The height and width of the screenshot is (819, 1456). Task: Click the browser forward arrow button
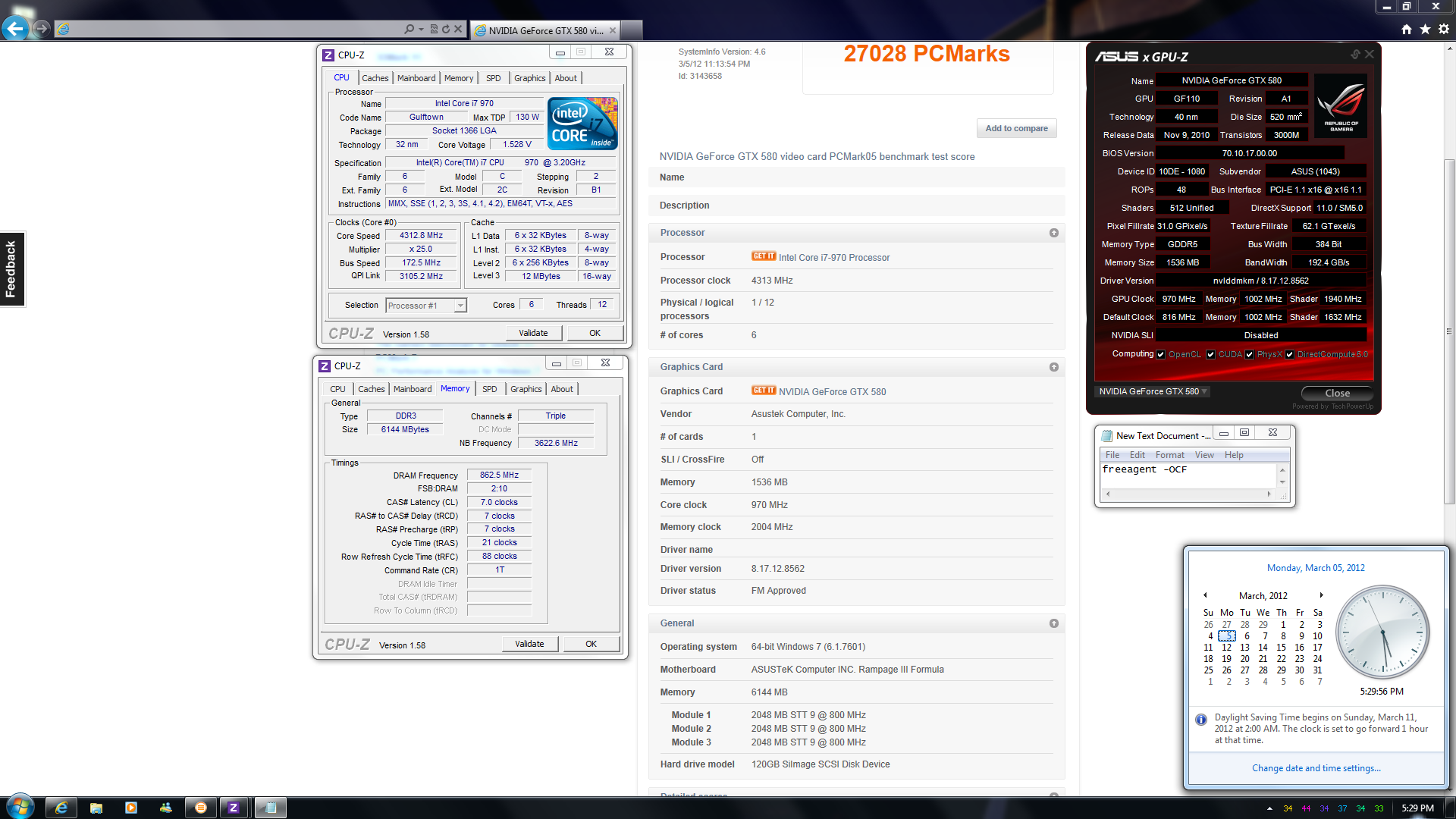pyautogui.click(x=42, y=29)
